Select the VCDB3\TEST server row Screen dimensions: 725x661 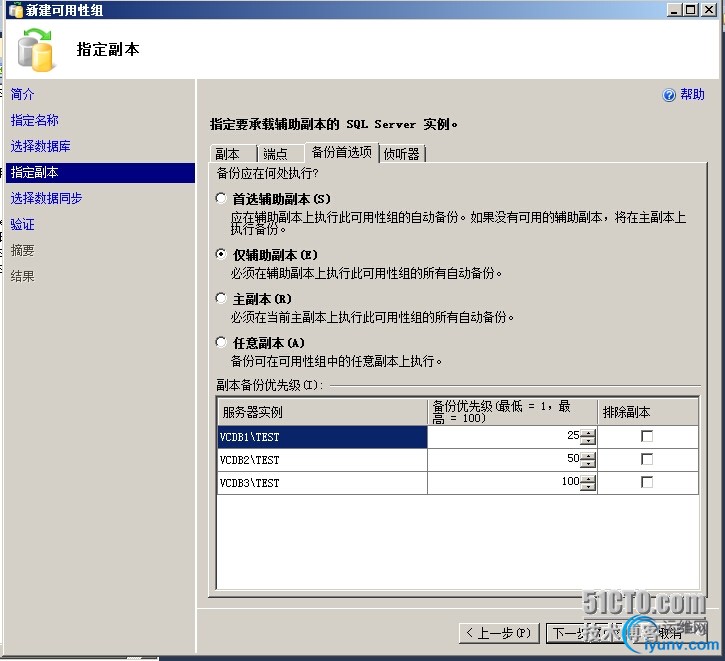(x=322, y=483)
